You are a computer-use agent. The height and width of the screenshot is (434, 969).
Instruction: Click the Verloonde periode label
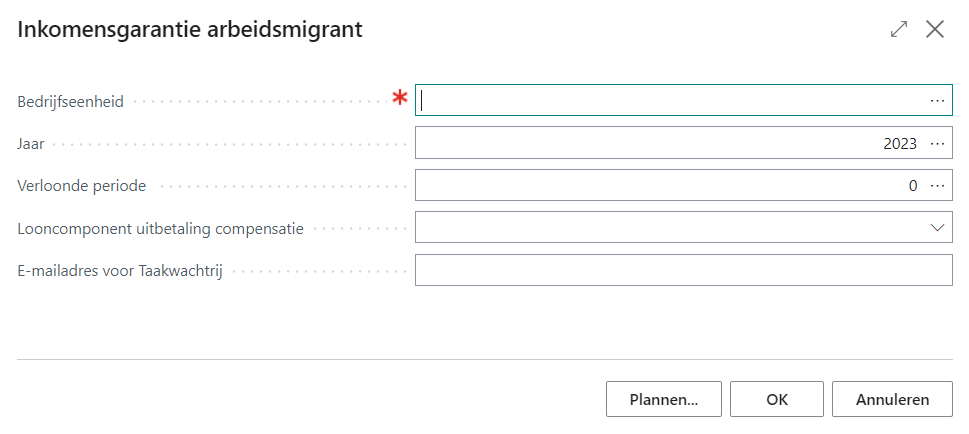pyautogui.click(x=82, y=186)
